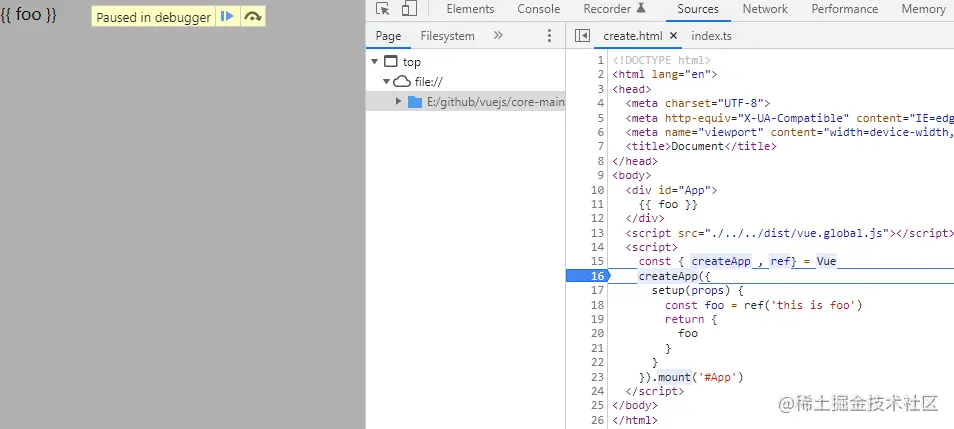Image resolution: width=954 pixels, height=429 pixels.
Task: Click the <!DOCTYPE html> line
Action: click(661, 60)
